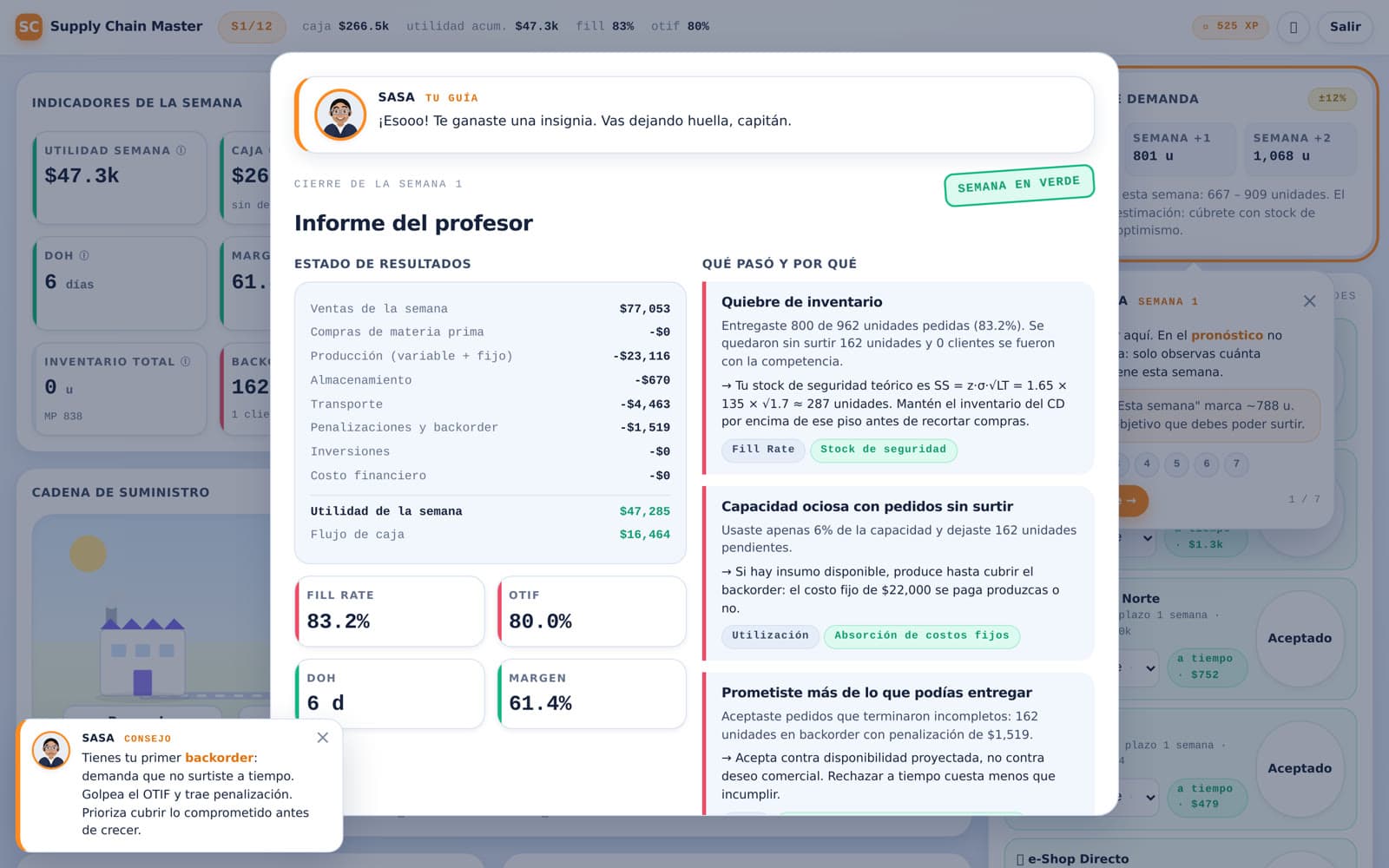
Task: Click the Penalizaciones y backorder row
Action: click(x=490, y=427)
